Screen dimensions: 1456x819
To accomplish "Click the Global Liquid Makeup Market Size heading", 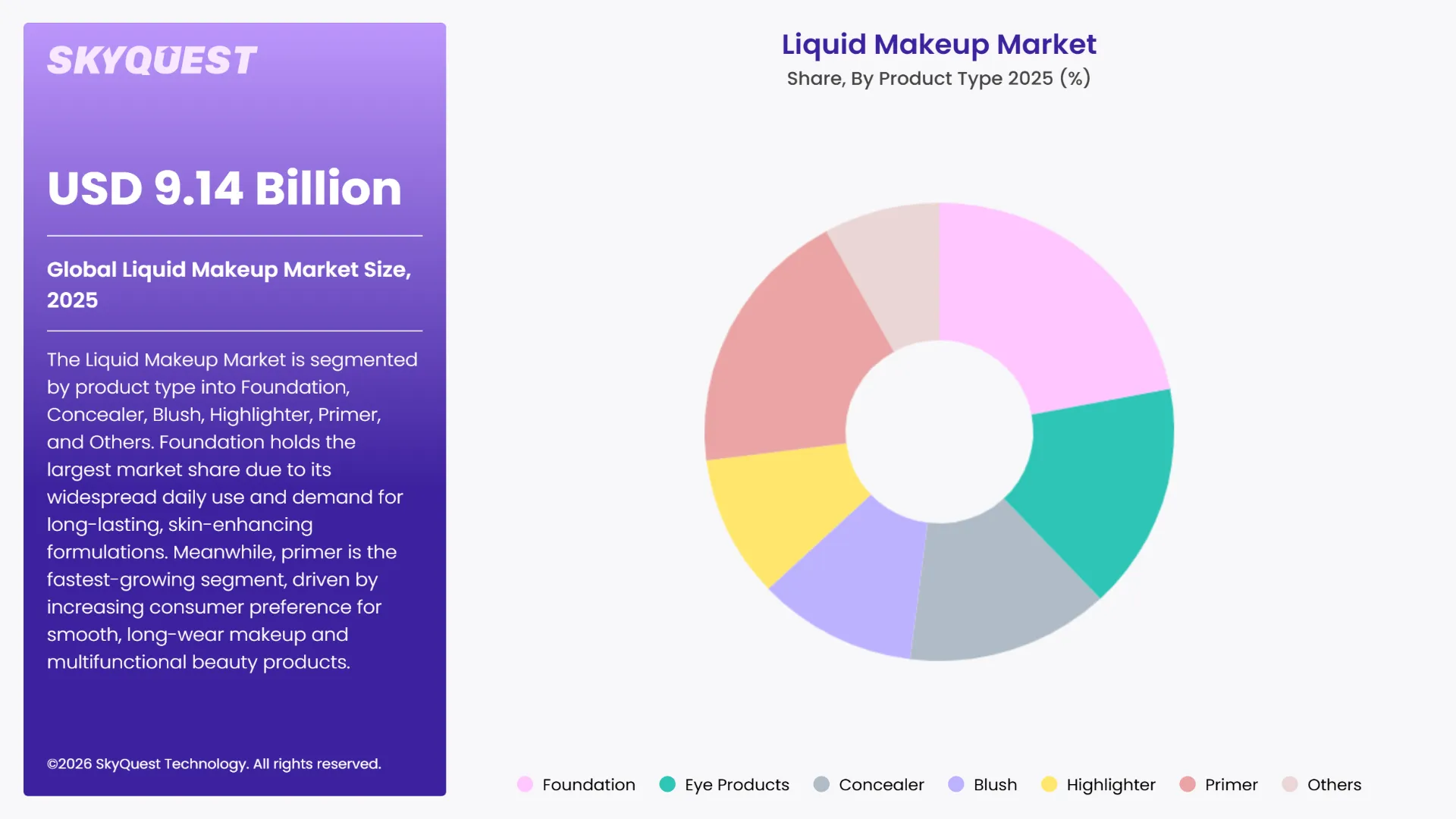I will point(229,284).
